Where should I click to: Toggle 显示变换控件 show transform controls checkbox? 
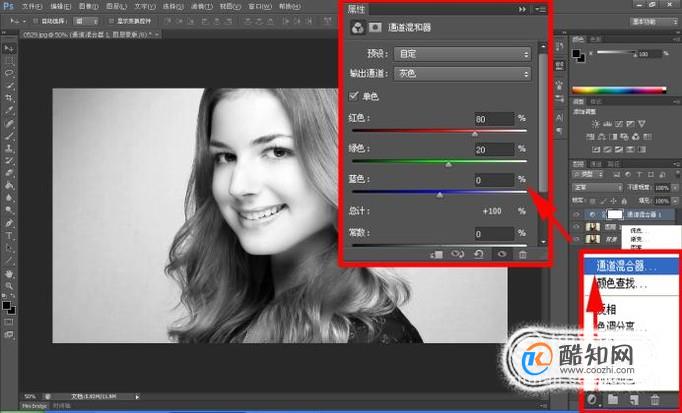coord(111,21)
